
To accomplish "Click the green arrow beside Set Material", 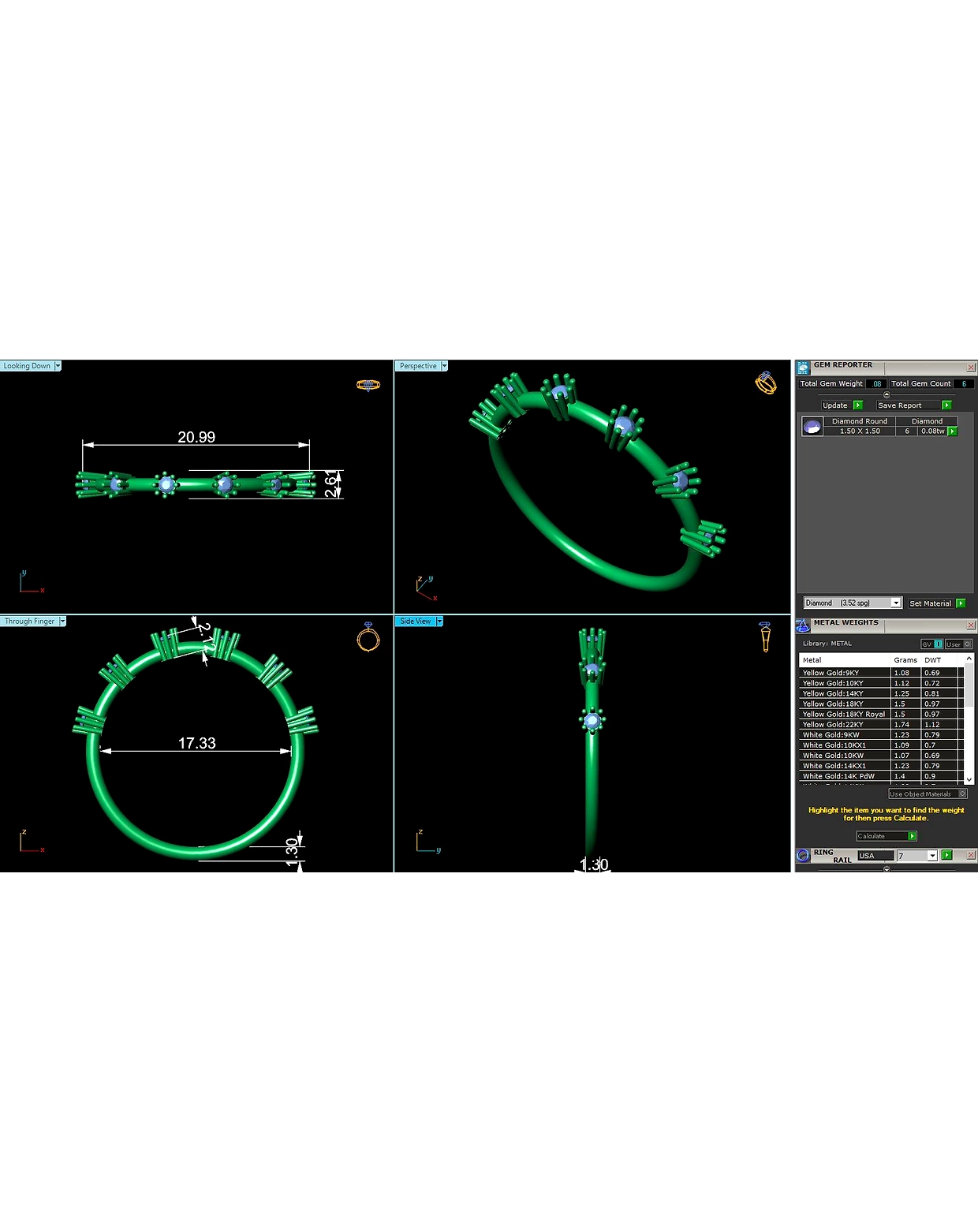I will pos(961,603).
